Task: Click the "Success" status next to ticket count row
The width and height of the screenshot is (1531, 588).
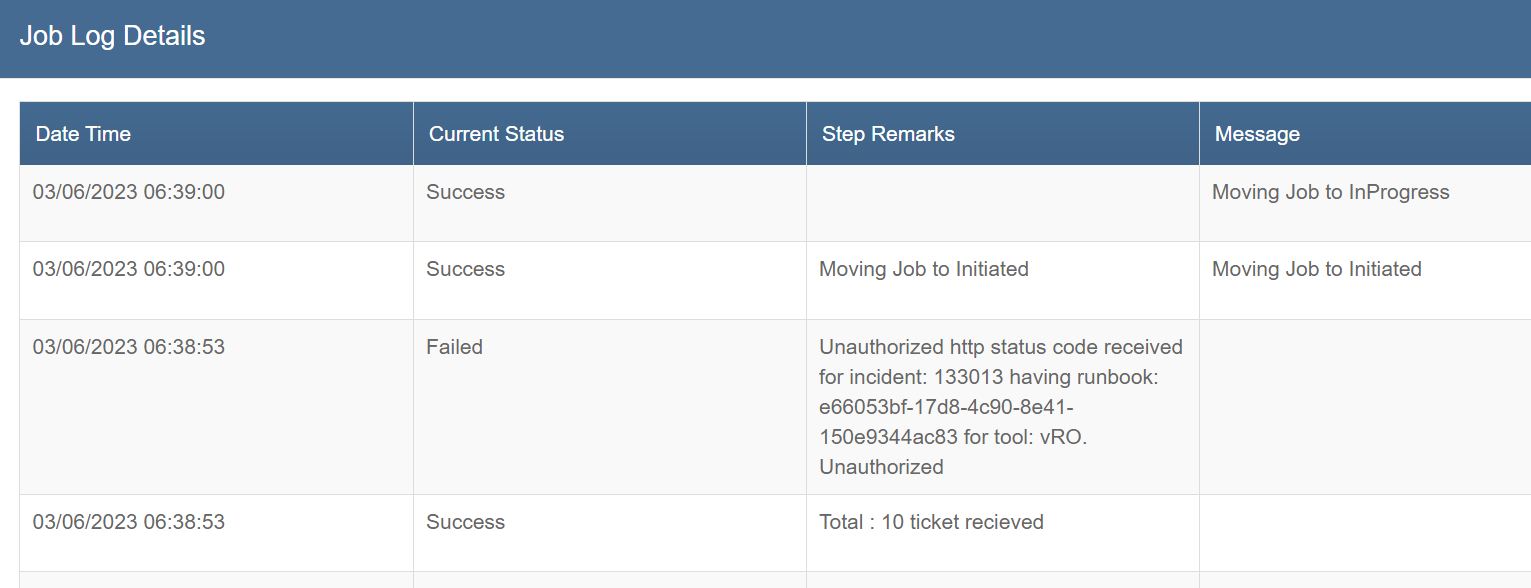Action: (465, 521)
